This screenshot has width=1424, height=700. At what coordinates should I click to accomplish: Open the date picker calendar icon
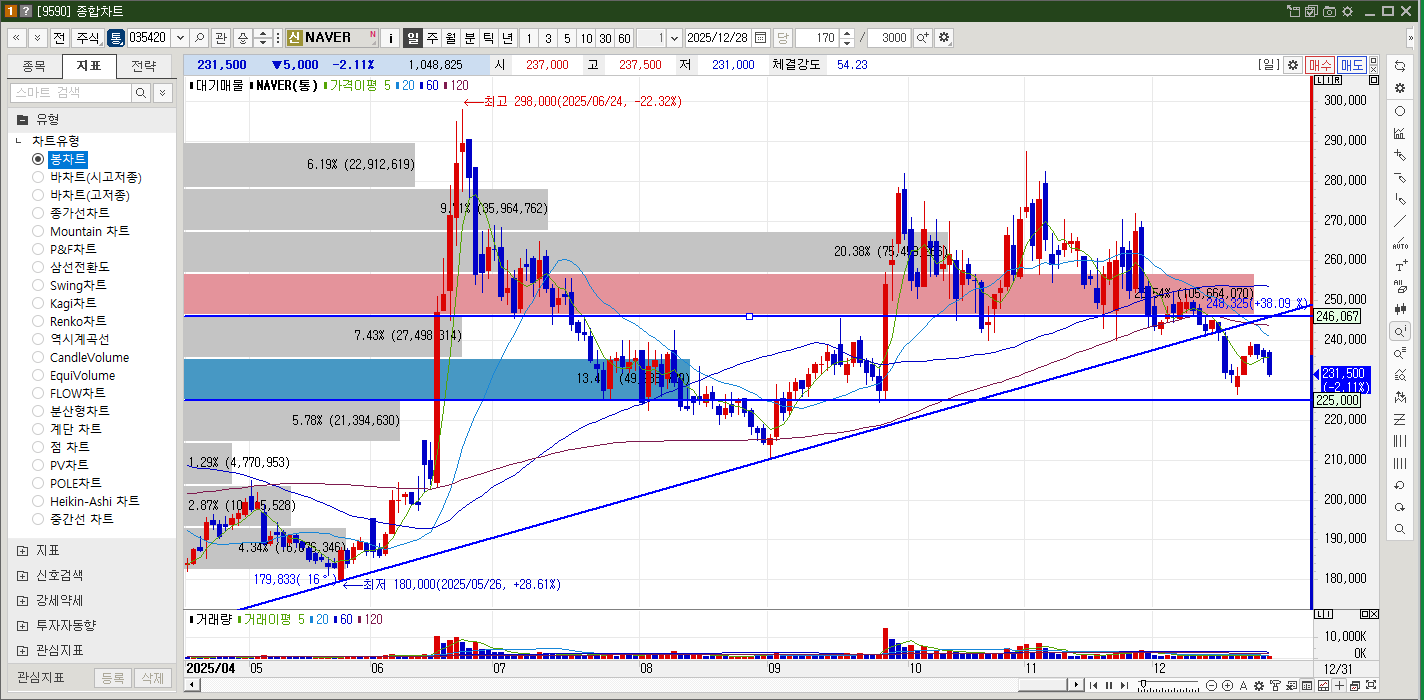pyautogui.click(x=761, y=38)
